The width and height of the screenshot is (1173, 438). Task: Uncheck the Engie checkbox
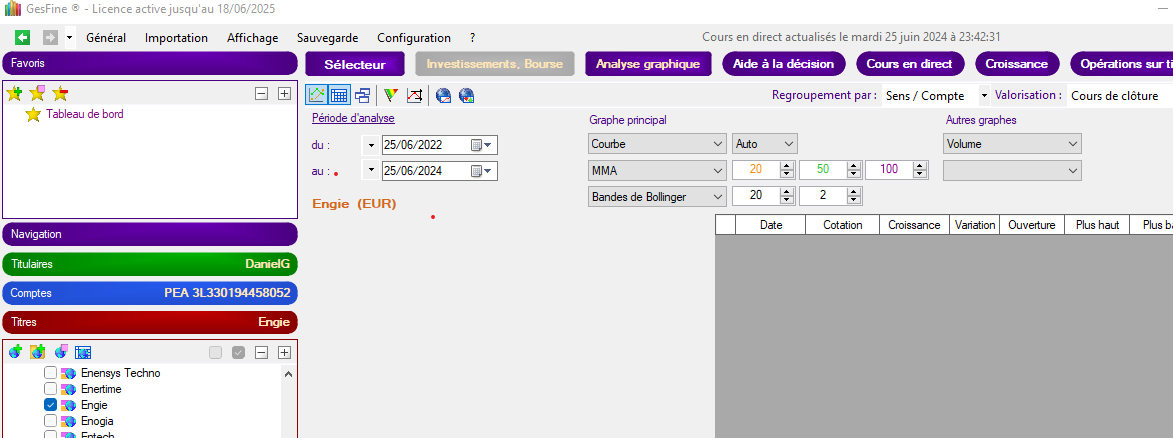[x=50, y=405]
